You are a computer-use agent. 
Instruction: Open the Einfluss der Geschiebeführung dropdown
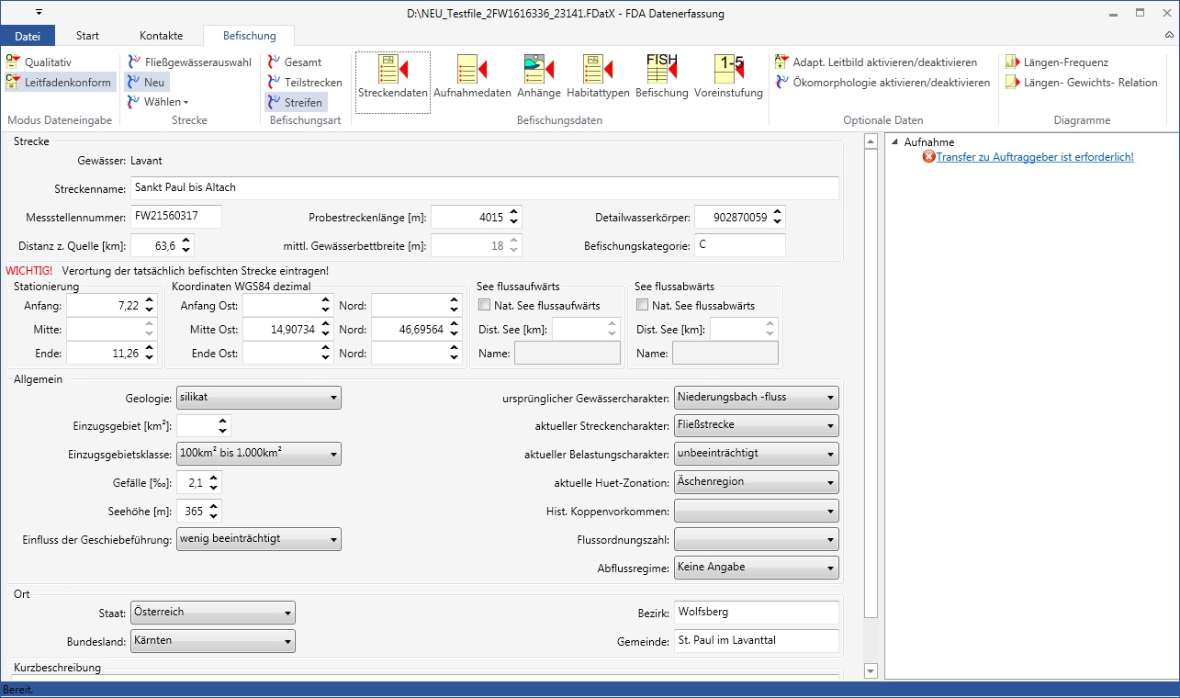click(259, 539)
